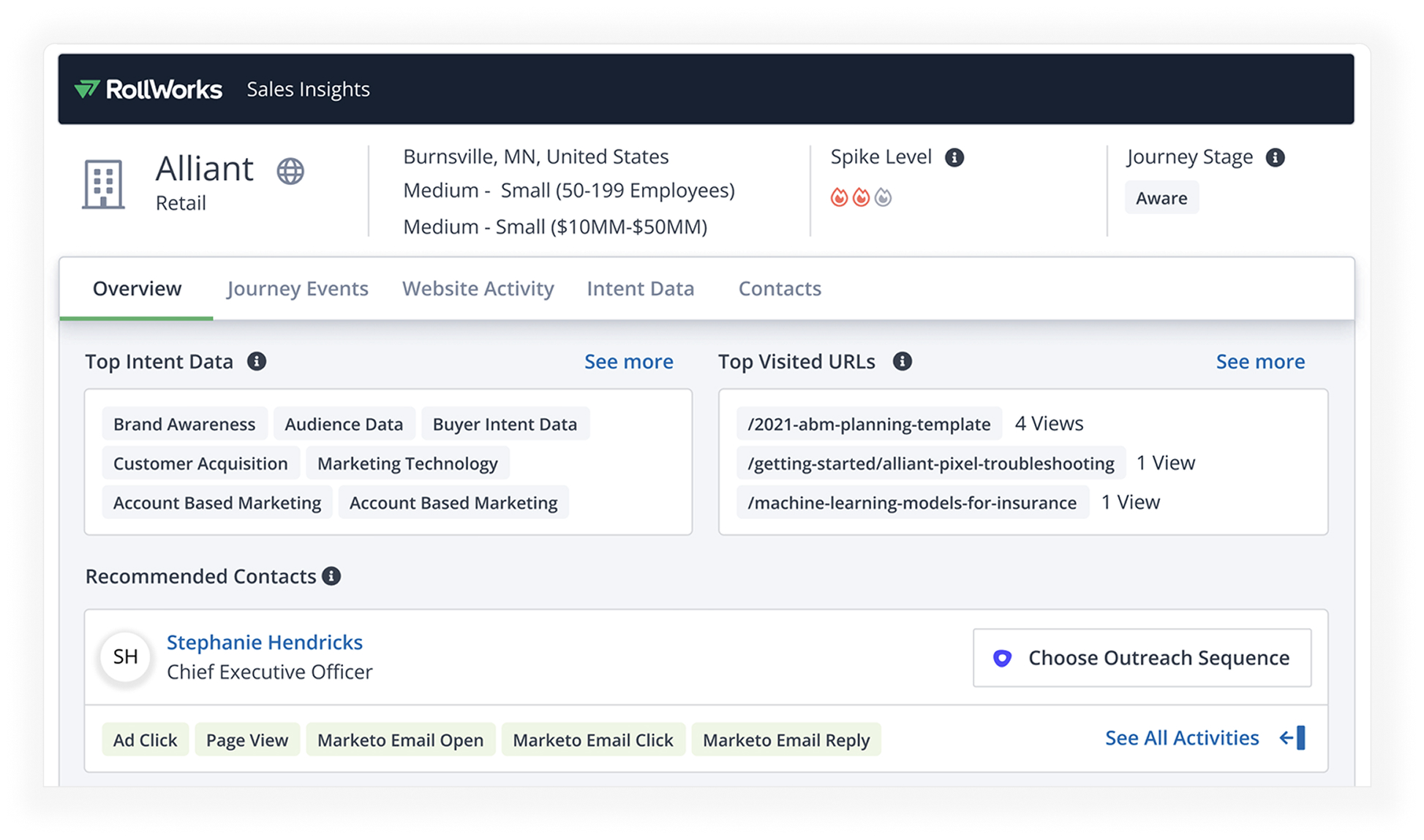The image size is (1424, 840).
Task: Select the Brand Awareness intent tag
Action: coord(184,424)
